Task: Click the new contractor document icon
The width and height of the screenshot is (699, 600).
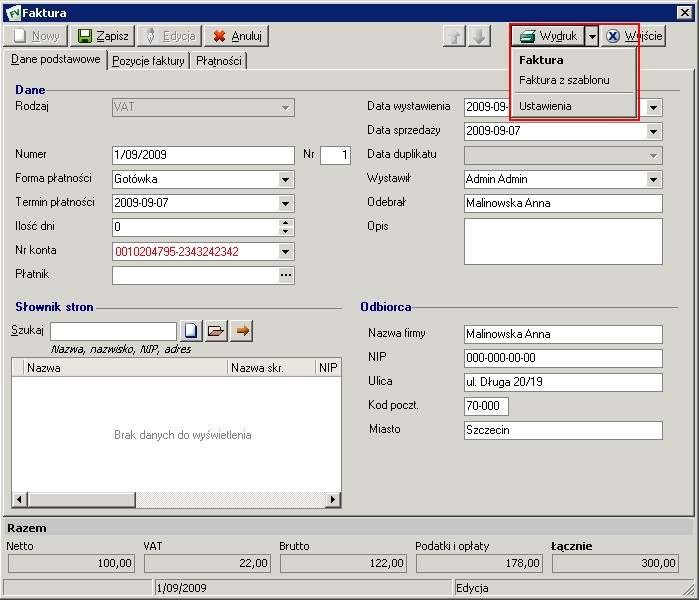Action: (x=191, y=330)
